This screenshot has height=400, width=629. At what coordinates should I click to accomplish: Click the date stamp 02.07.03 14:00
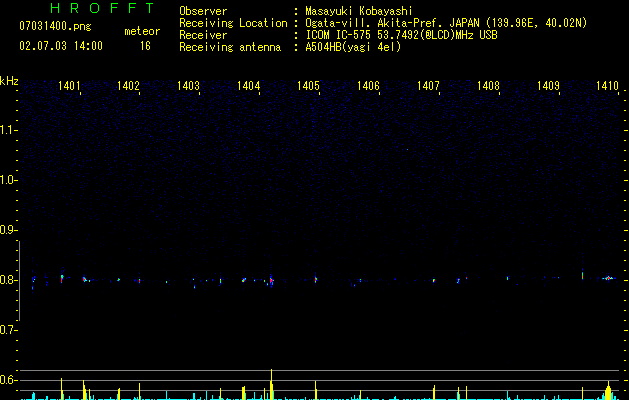[61, 46]
